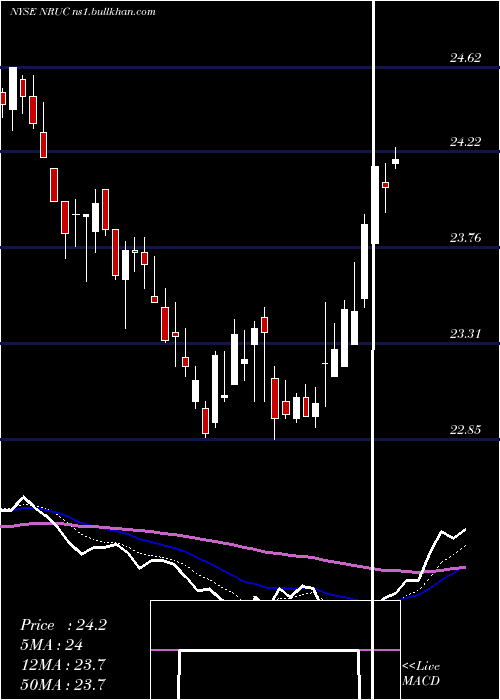The height and width of the screenshot is (700, 500).
Task: Click the 24.22 price level label
Action: pyautogui.click(x=466, y=142)
